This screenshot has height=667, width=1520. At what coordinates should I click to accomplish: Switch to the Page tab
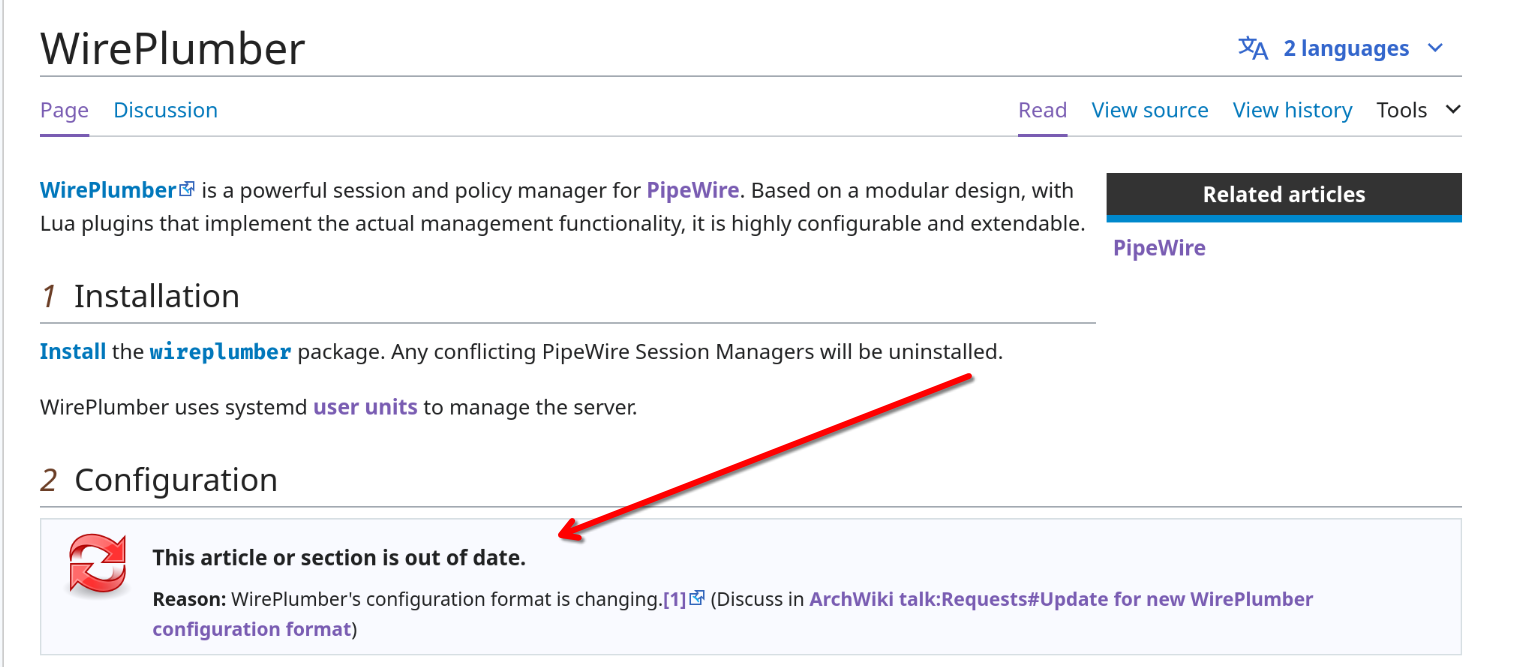[x=64, y=110]
